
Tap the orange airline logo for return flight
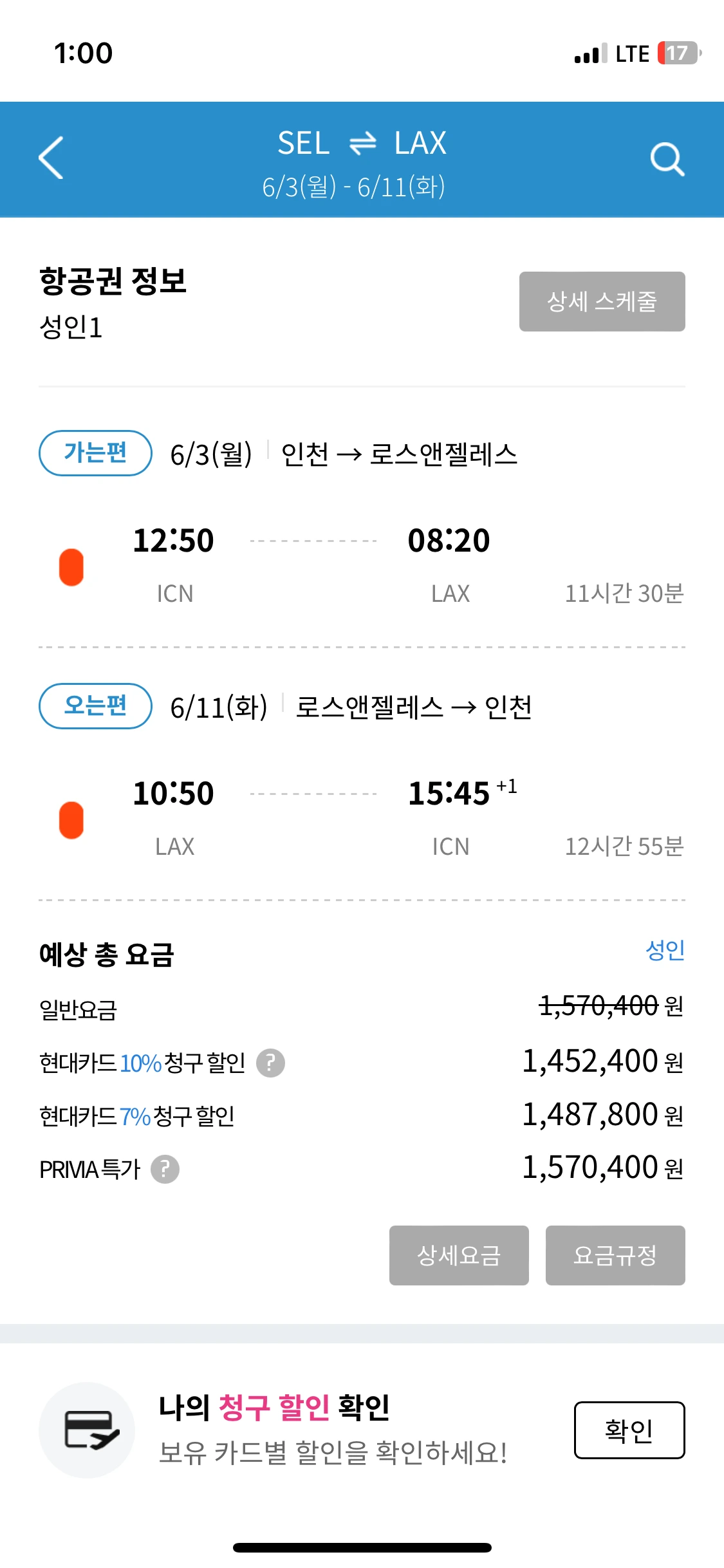point(71,820)
